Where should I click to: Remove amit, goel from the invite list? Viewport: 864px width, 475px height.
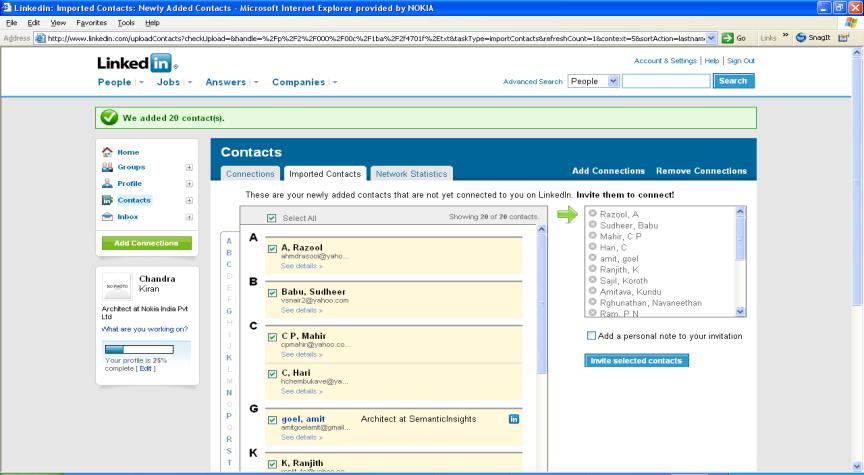click(x=592, y=257)
